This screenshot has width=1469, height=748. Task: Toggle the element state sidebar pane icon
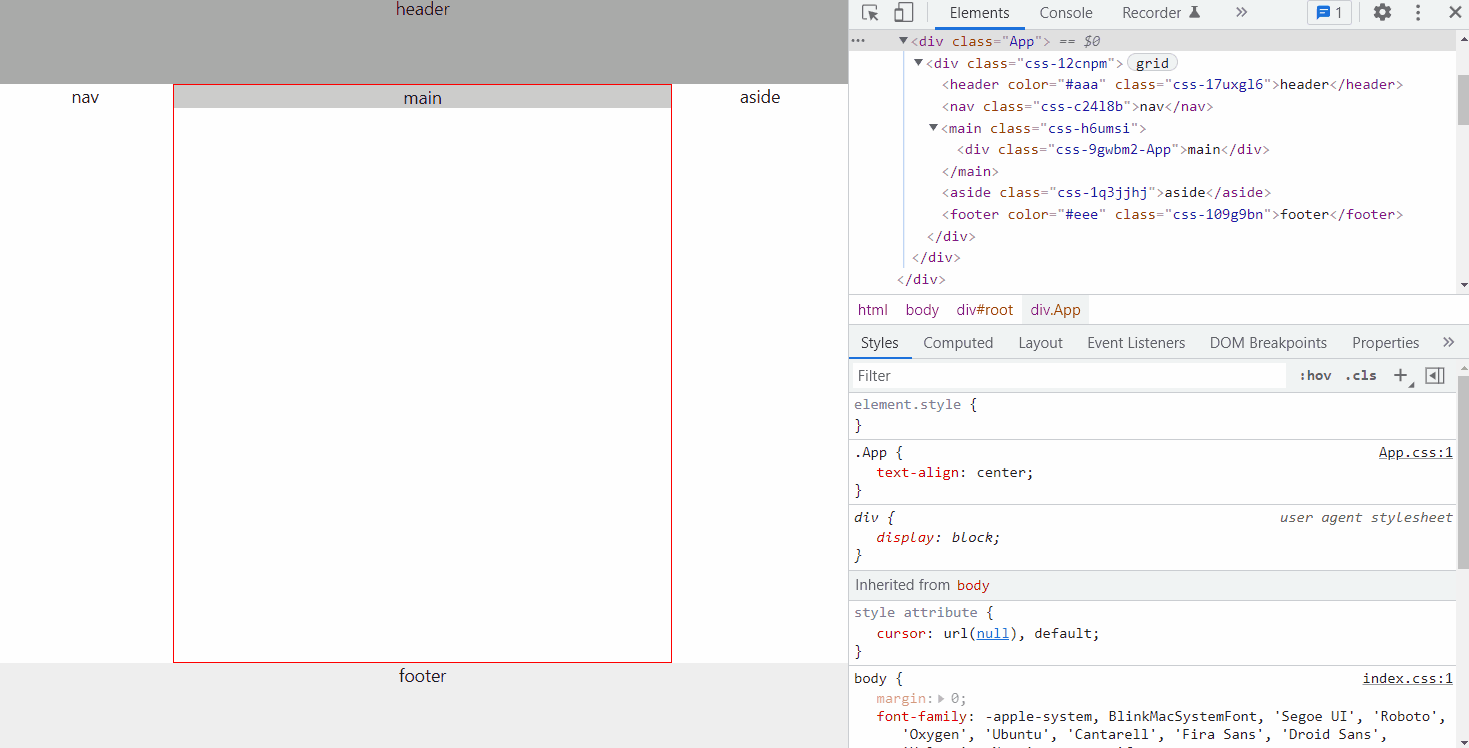point(1434,375)
